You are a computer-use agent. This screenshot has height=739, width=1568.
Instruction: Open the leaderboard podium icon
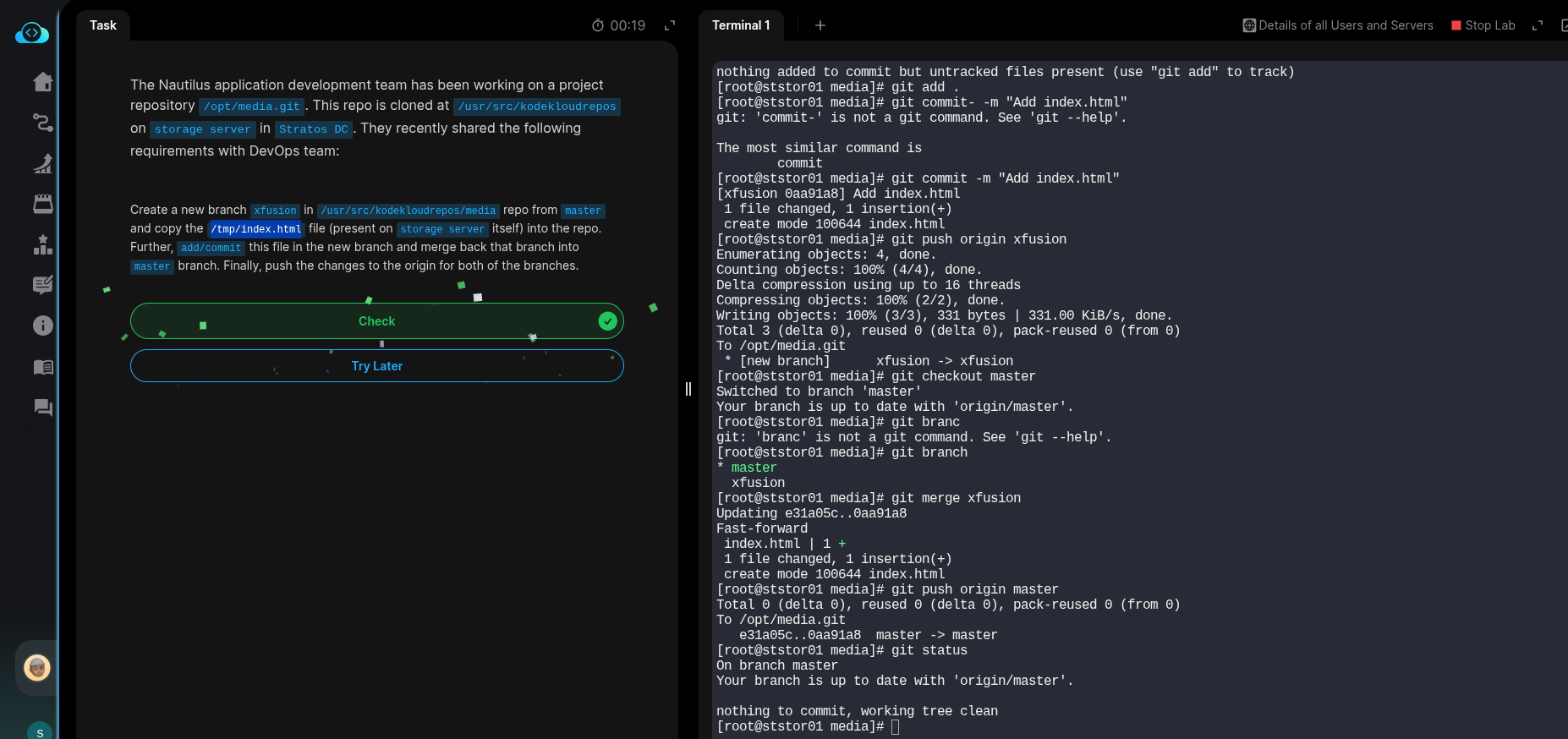pyautogui.click(x=43, y=244)
